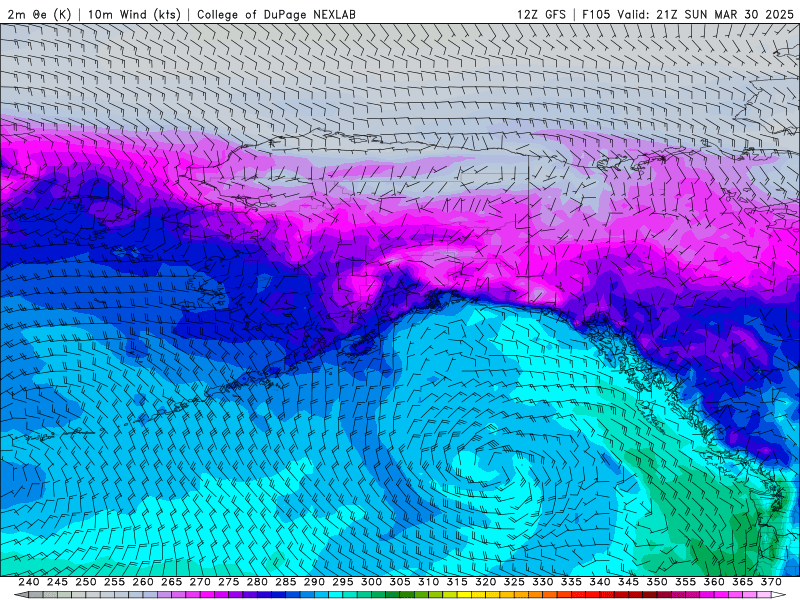The height and width of the screenshot is (600, 800).
Task: Click the 335 colorbar scale label
Action: pyautogui.click(x=571, y=582)
